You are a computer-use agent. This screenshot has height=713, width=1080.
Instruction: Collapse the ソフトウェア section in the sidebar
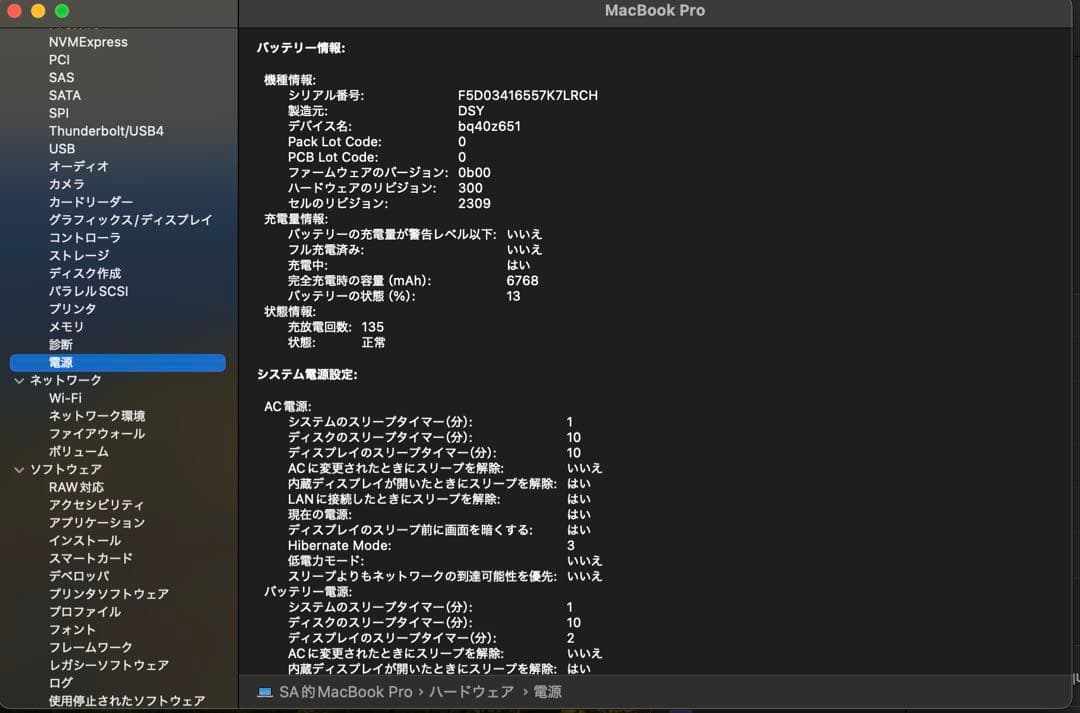pyautogui.click(x=19, y=470)
